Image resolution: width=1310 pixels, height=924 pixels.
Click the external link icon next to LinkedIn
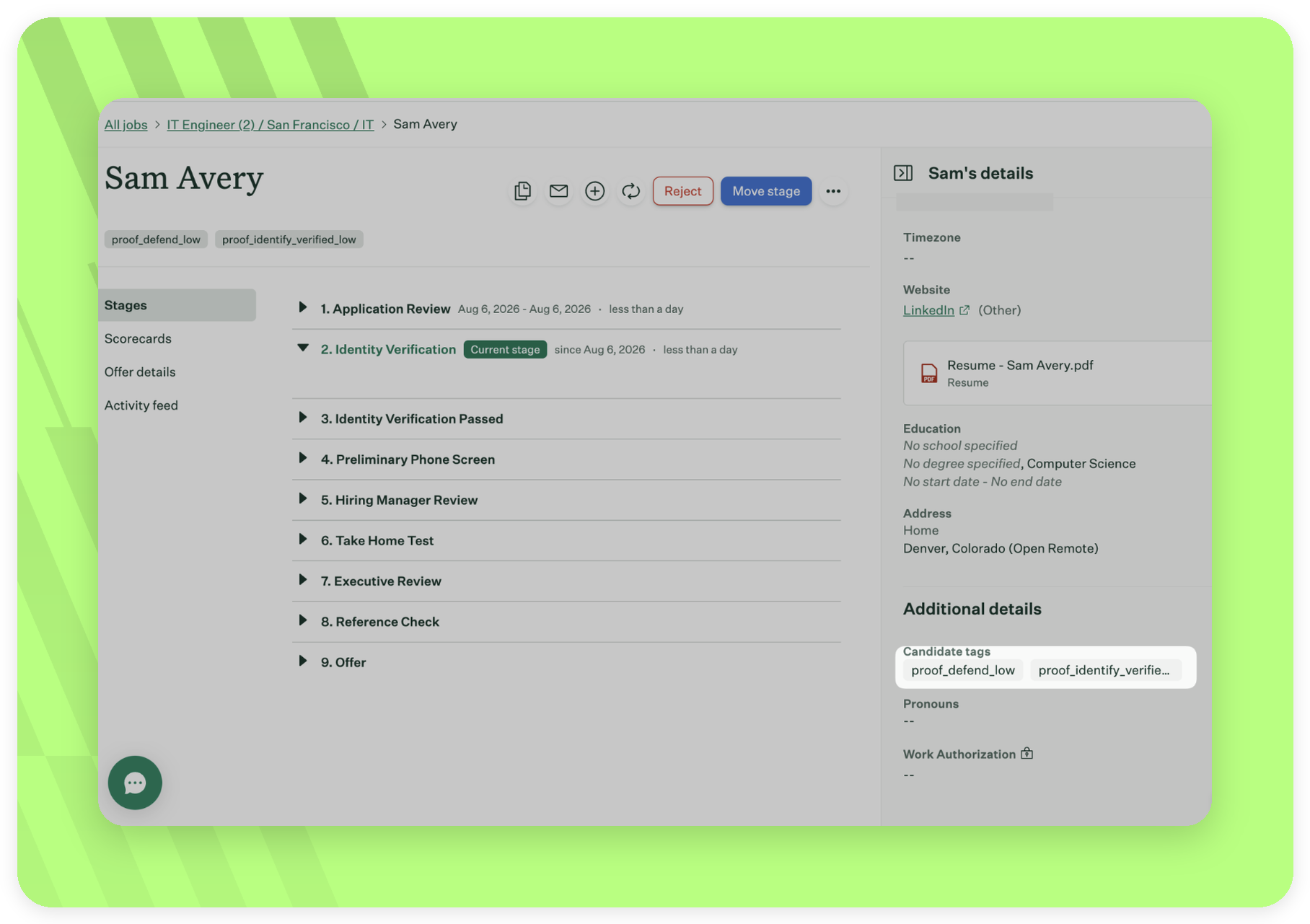(964, 310)
